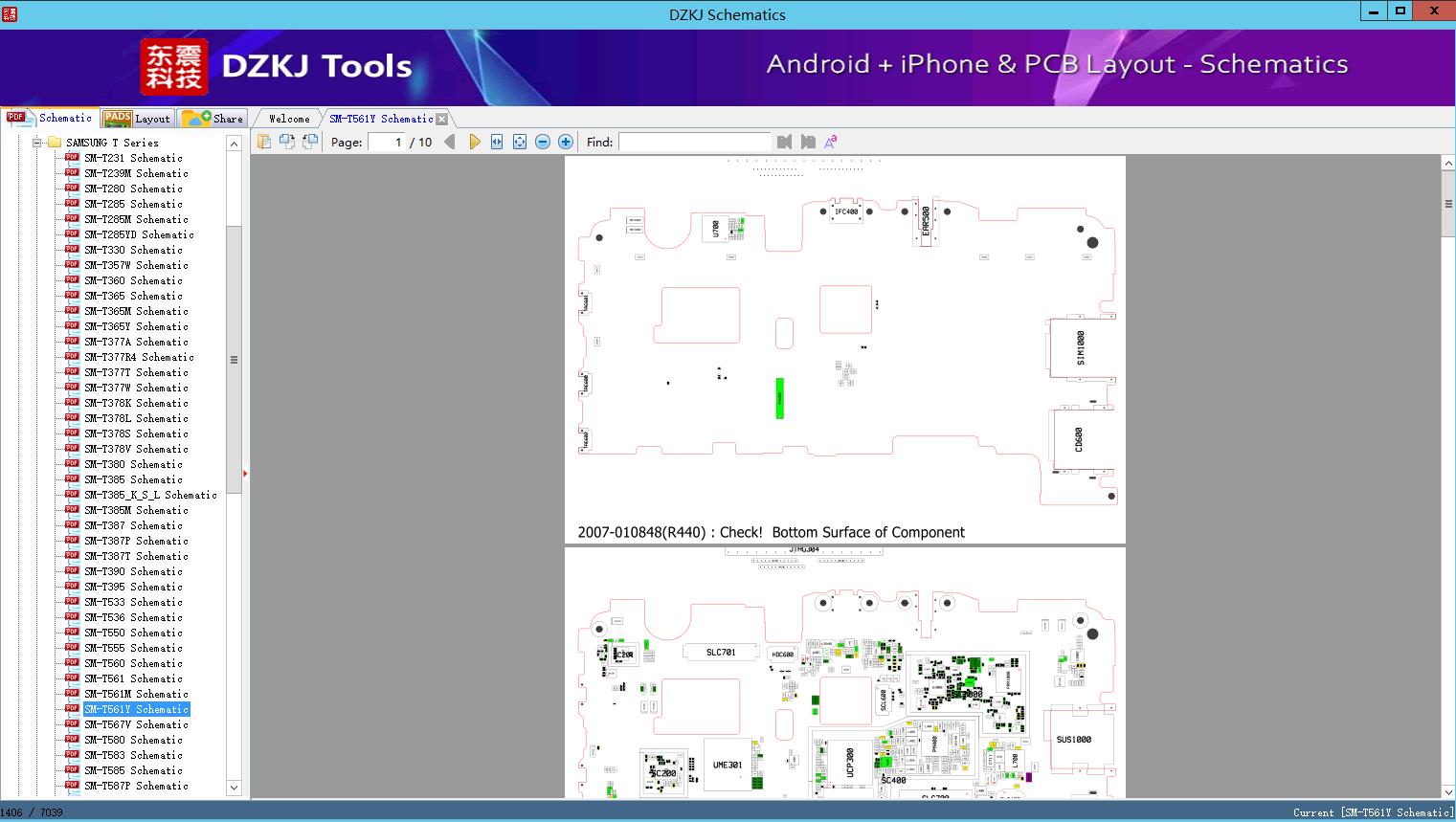Screen dimensions: 1456x822
Task: Toggle match case for Find
Action: point(830,142)
